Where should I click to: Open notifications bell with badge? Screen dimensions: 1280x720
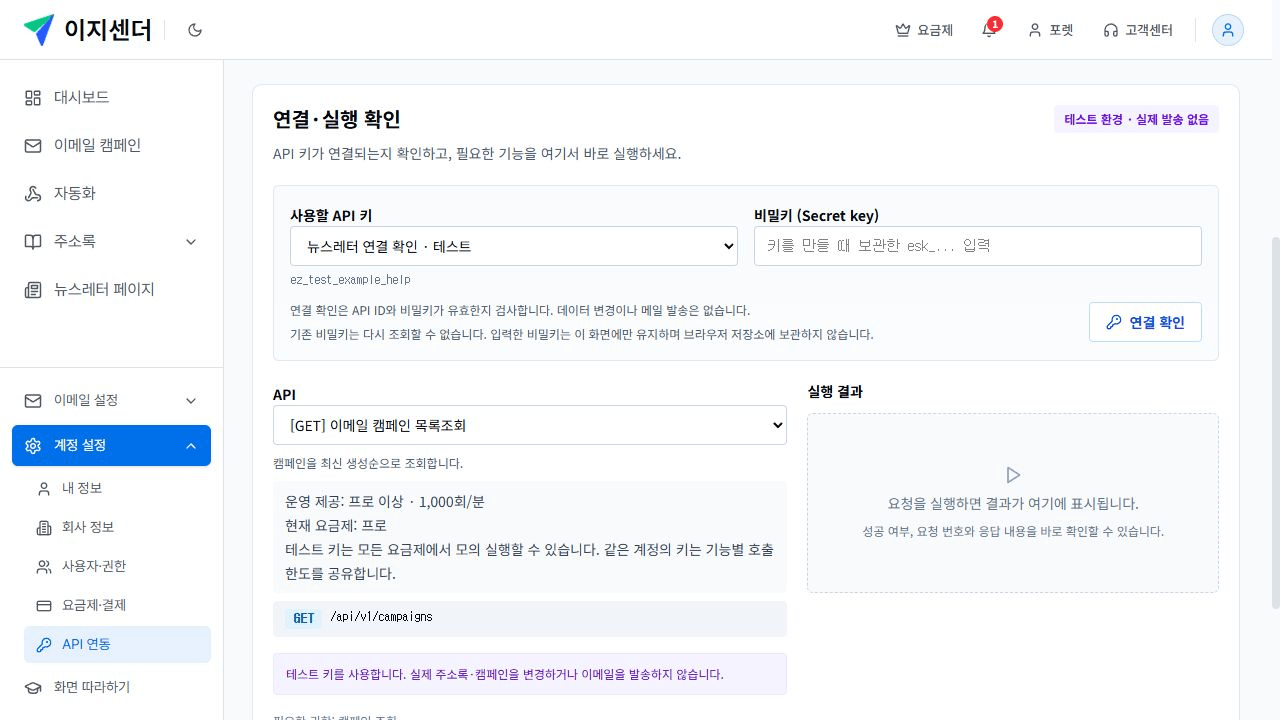tap(989, 29)
